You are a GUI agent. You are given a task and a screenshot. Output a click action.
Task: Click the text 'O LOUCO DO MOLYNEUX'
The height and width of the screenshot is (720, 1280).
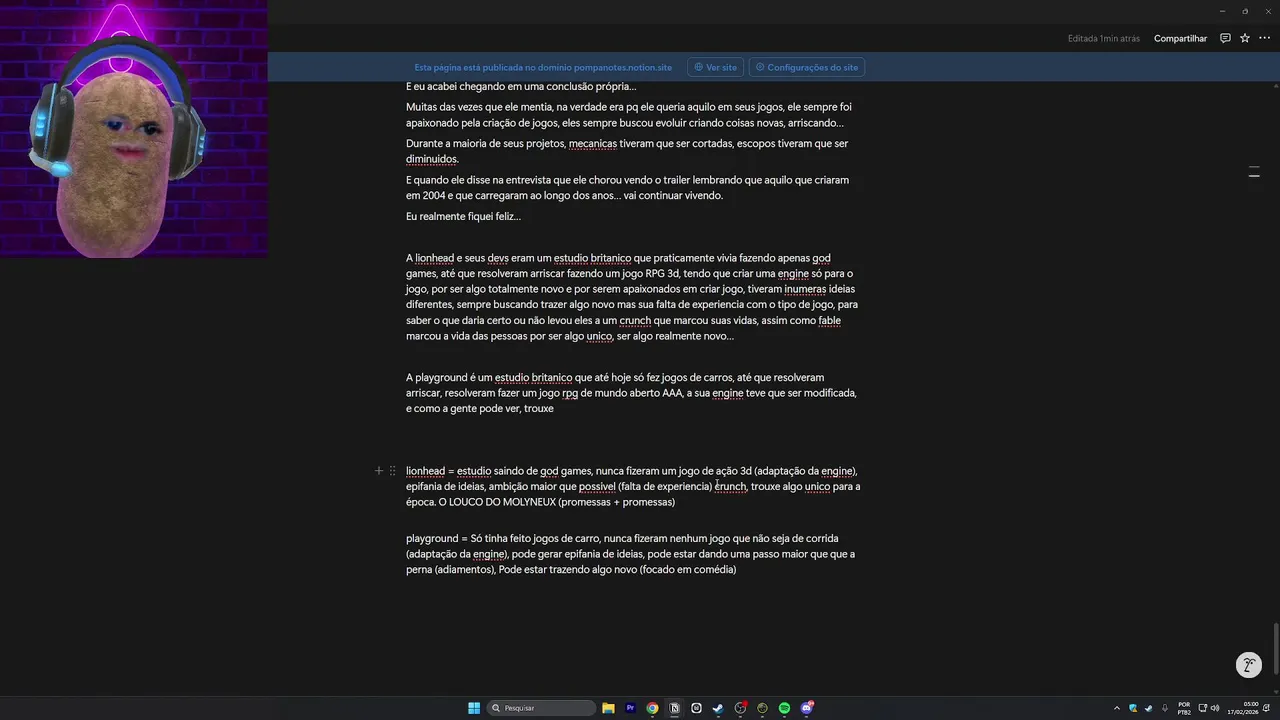coord(496,502)
